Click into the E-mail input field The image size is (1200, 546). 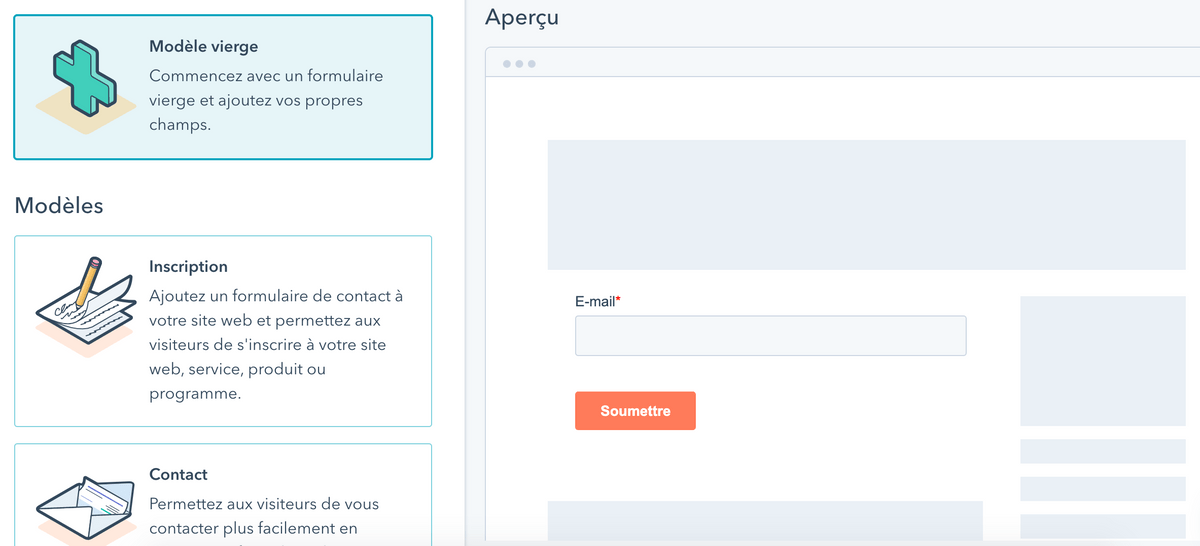771,336
